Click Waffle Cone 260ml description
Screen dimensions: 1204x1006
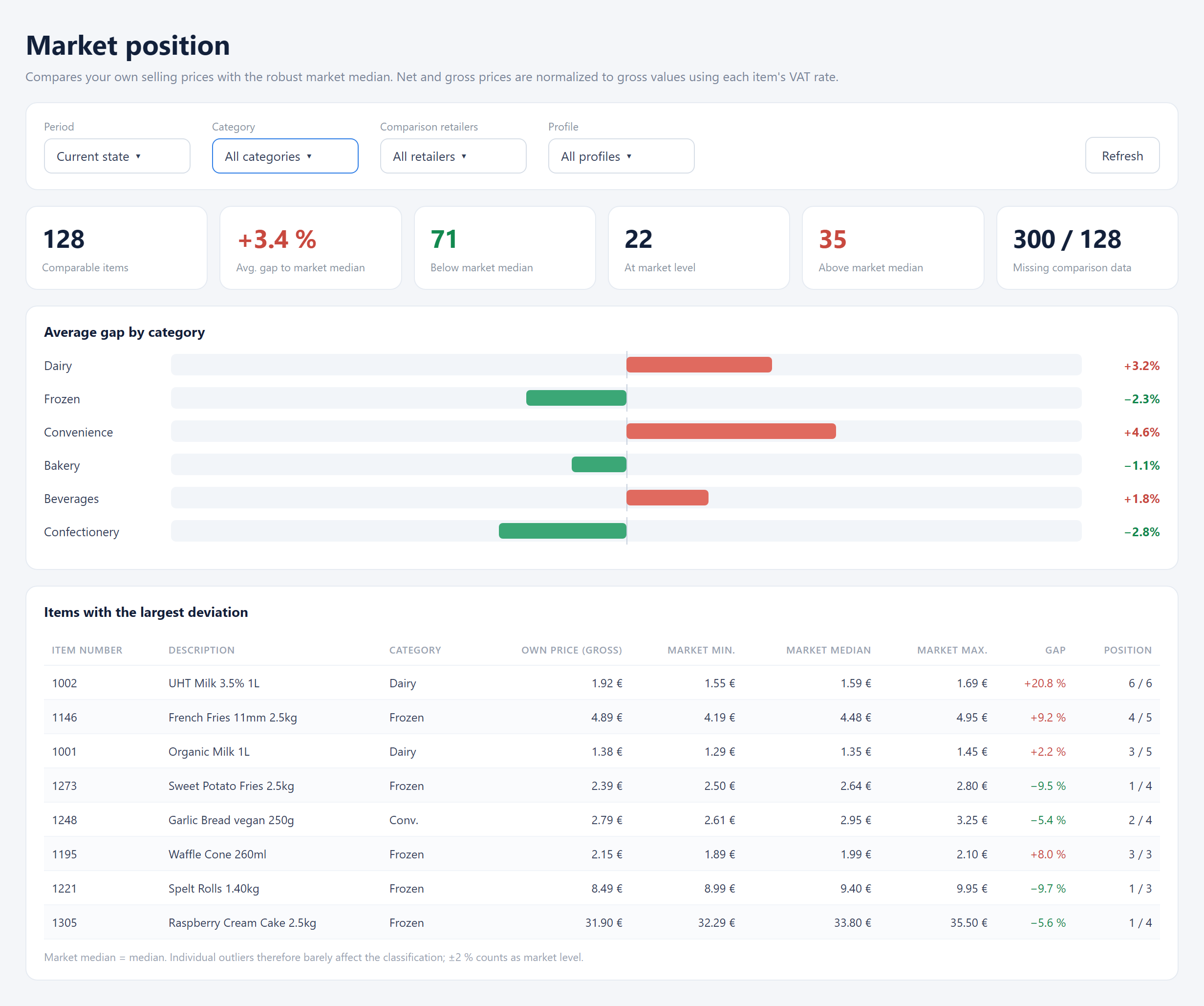pos(217,854)
